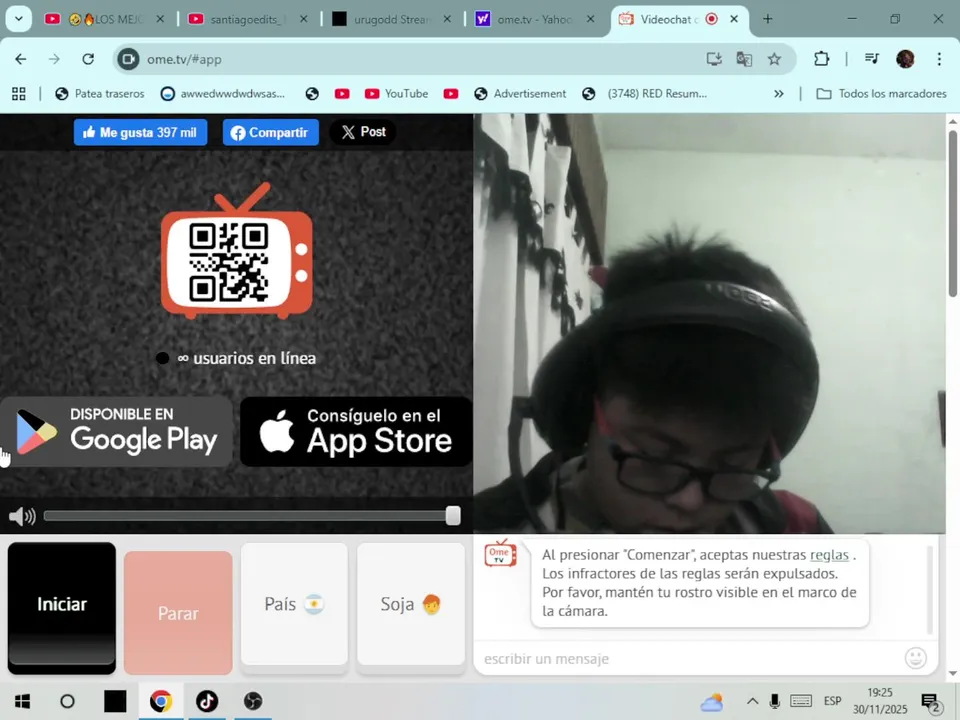Expand hidden bookmarks with double chevron
Image resolution: width=960 pixels, height=720 pixels.
tap(778, 94)
